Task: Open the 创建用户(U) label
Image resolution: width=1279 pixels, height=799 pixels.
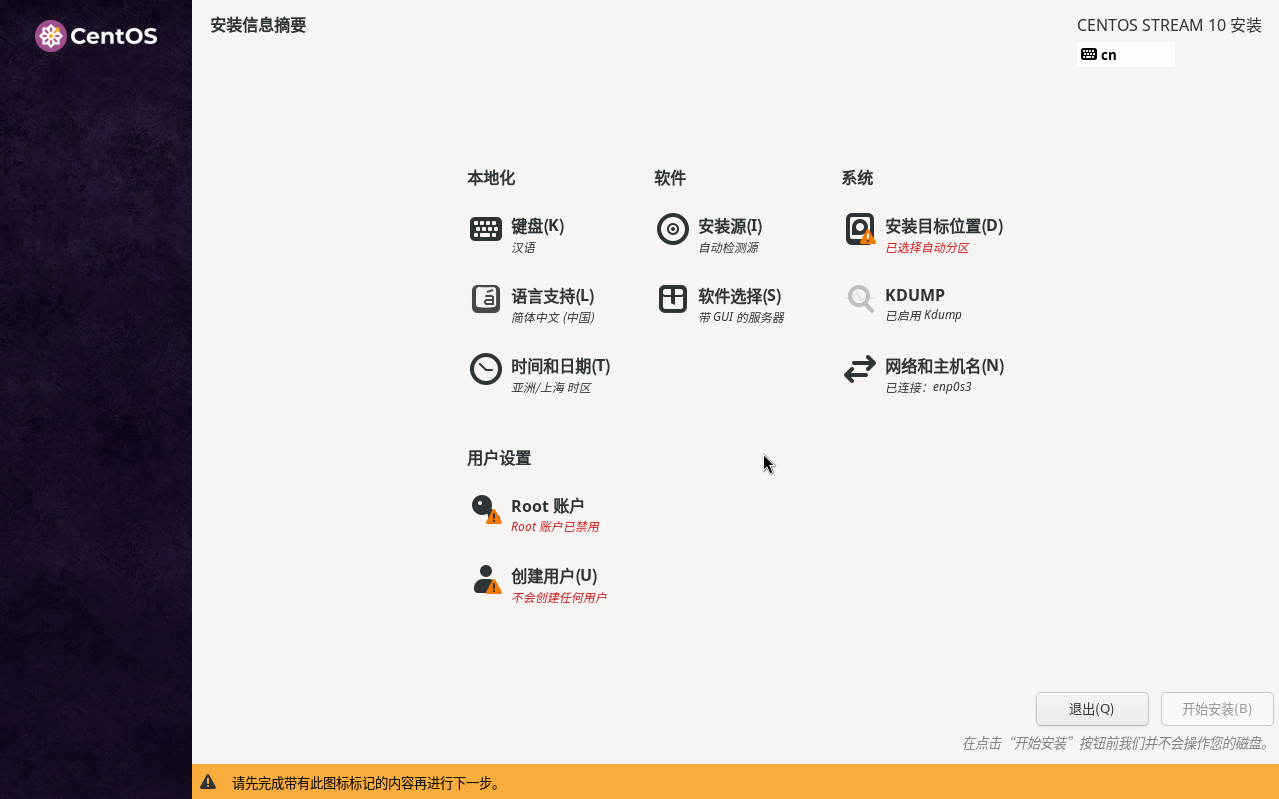Action: [x=554, y=576]
